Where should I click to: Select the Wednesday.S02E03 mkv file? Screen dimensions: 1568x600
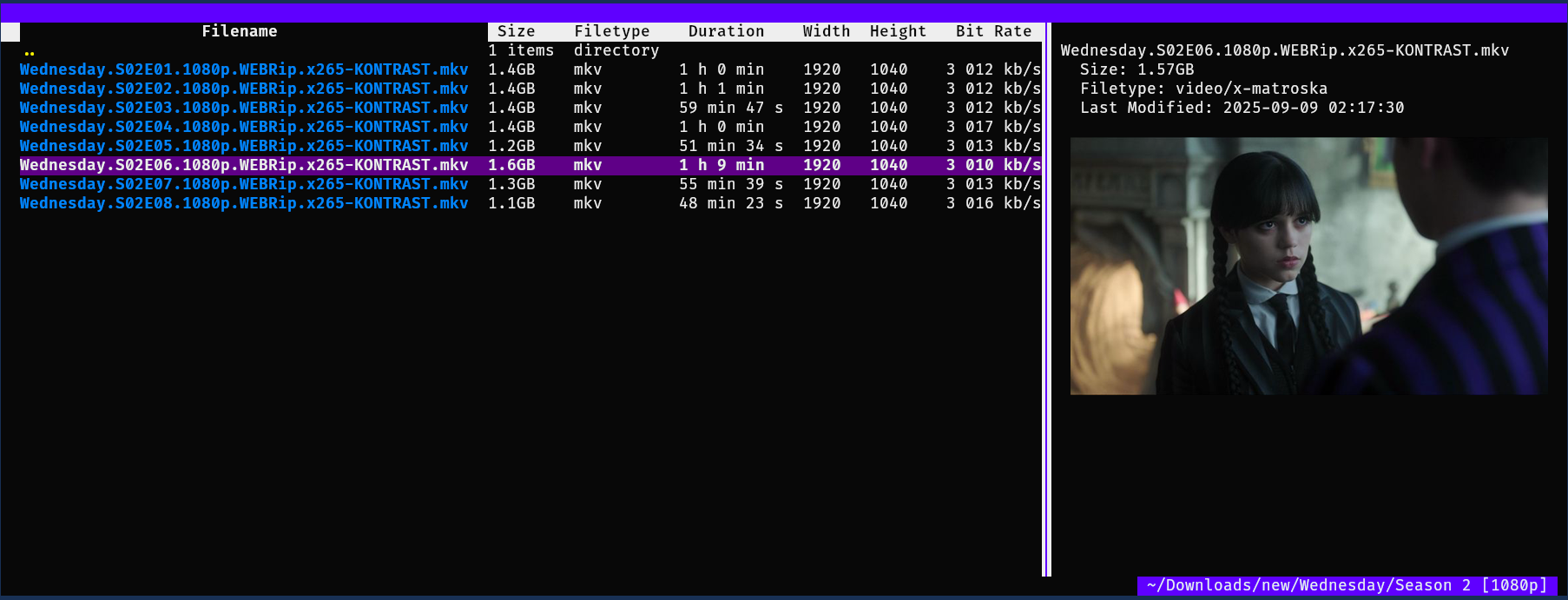[244, 108]
